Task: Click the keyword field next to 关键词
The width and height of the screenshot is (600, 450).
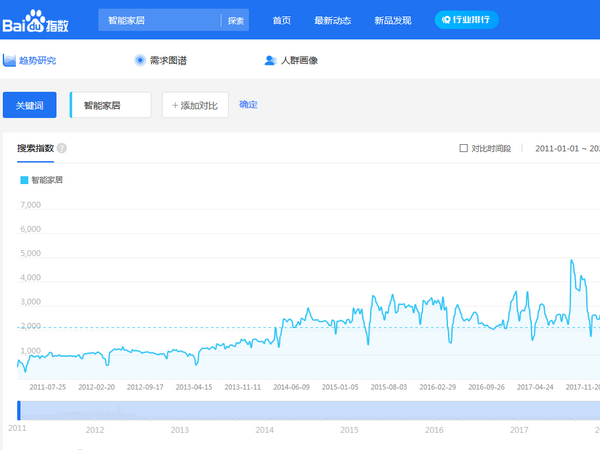Action: pos(112,105)
